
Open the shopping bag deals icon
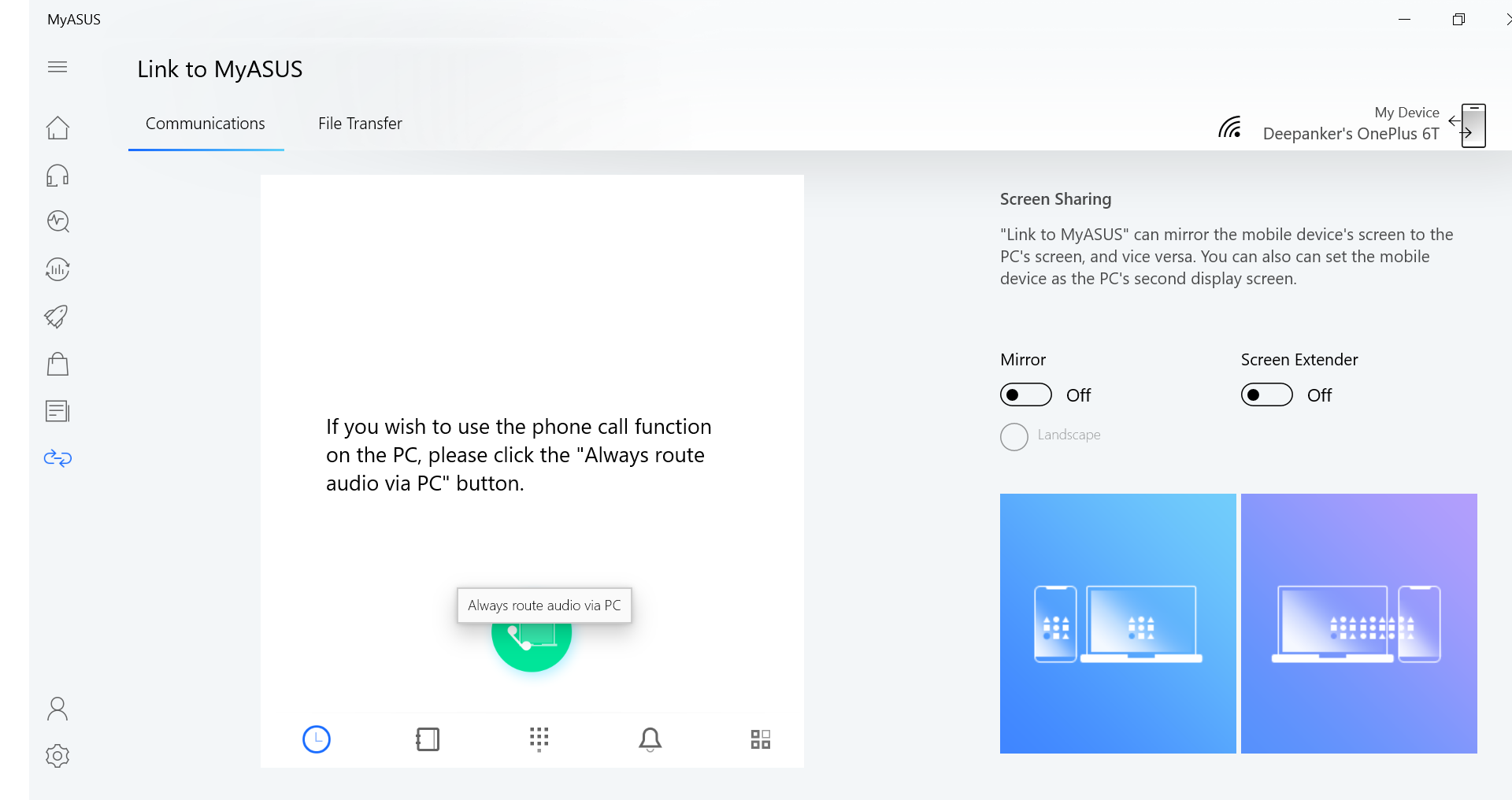click(x=57, y=364)
